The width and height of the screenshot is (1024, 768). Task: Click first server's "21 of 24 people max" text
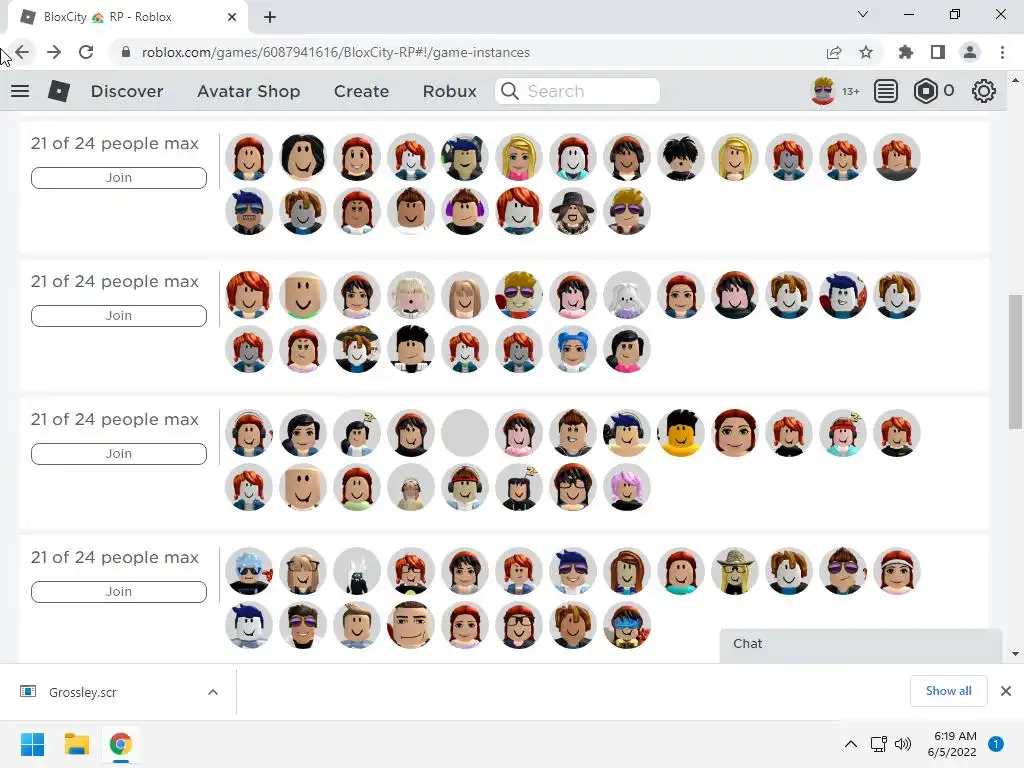[x=115, y=144]
